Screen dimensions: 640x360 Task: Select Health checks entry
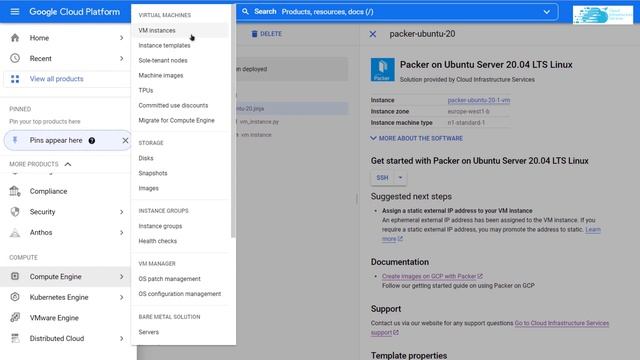coord(158,241)
